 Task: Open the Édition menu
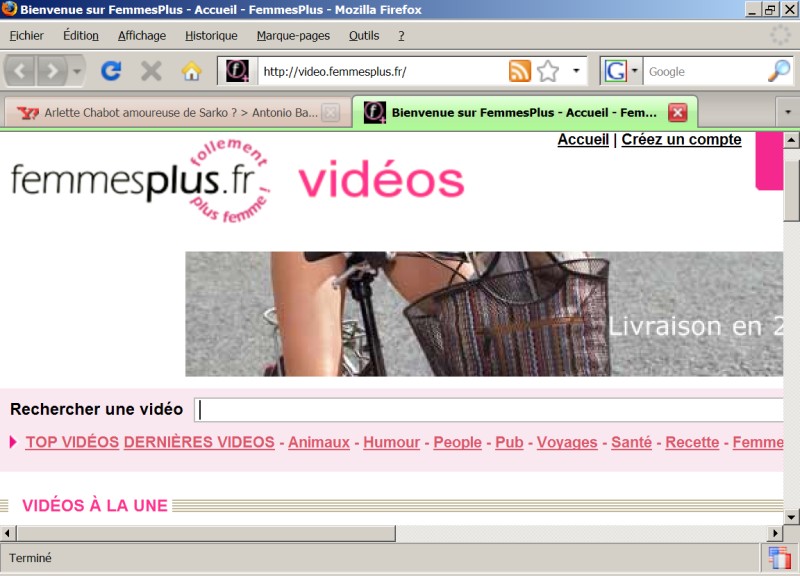point(81,36)
